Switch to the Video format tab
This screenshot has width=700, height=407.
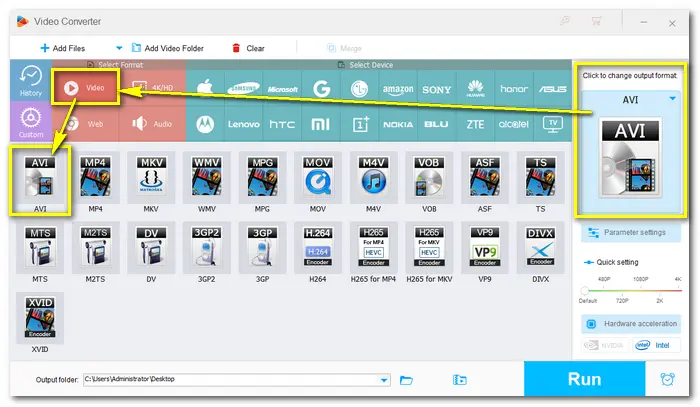[85, 87]
